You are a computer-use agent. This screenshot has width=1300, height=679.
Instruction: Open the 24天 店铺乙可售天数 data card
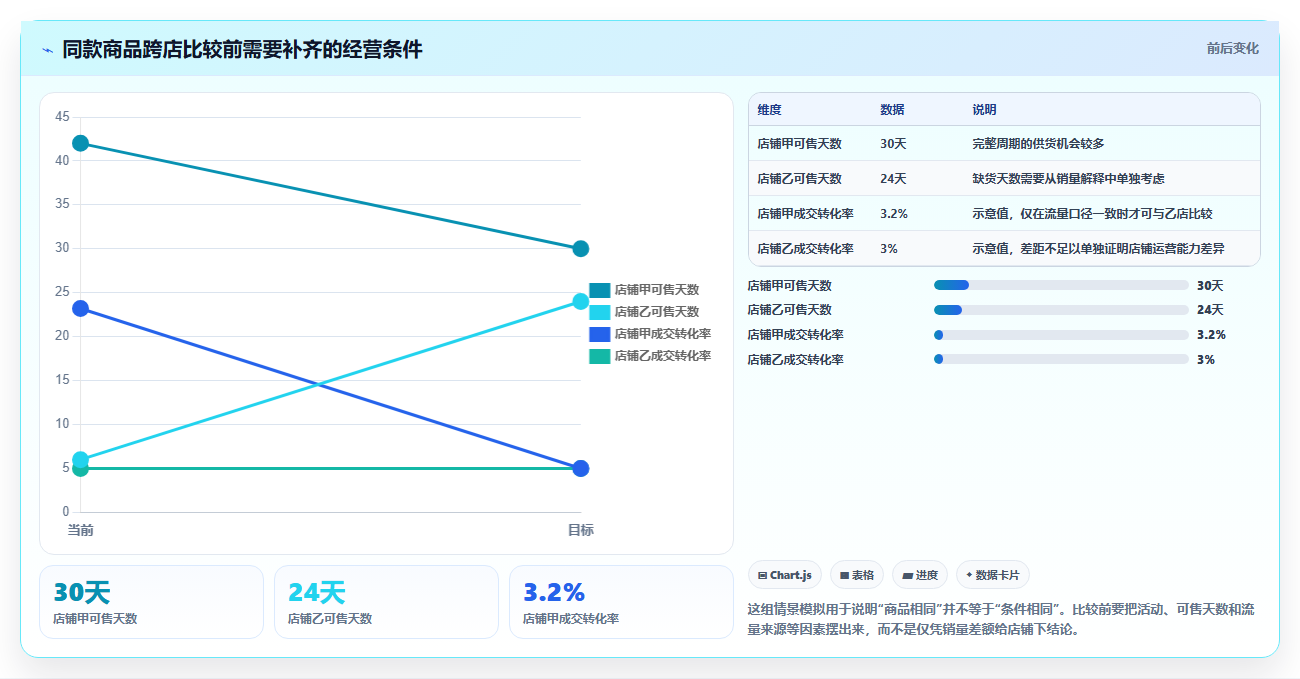pos(386,602)
